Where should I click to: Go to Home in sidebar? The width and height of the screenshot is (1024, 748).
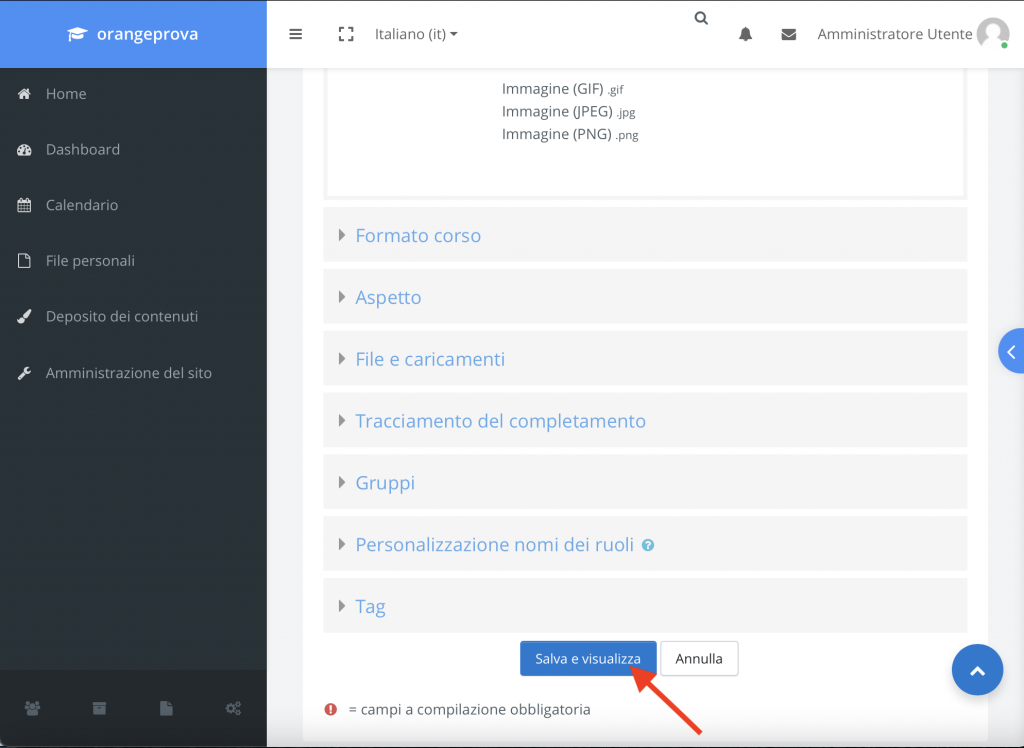coord(66,93)
